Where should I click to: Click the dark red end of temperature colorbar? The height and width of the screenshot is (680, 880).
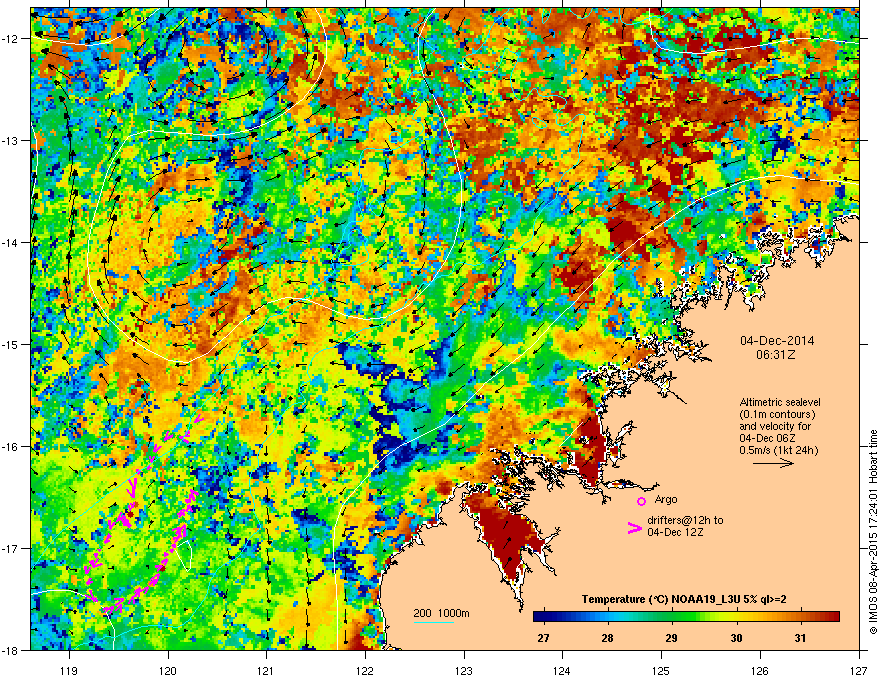coord(833,617)
